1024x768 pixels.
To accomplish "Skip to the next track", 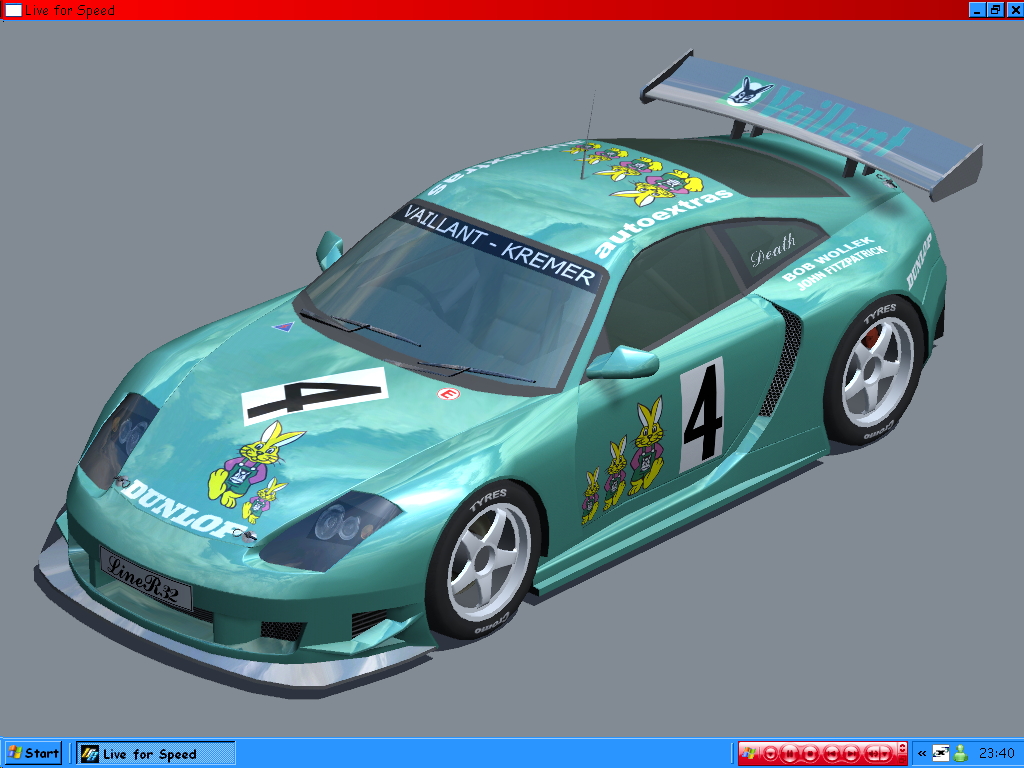I will [851, 754].
